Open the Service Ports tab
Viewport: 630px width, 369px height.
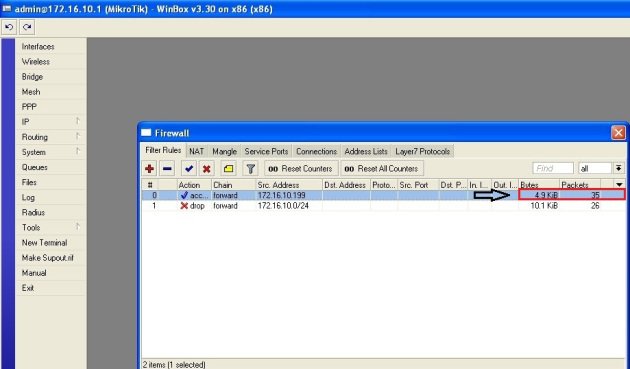(266, 152)
